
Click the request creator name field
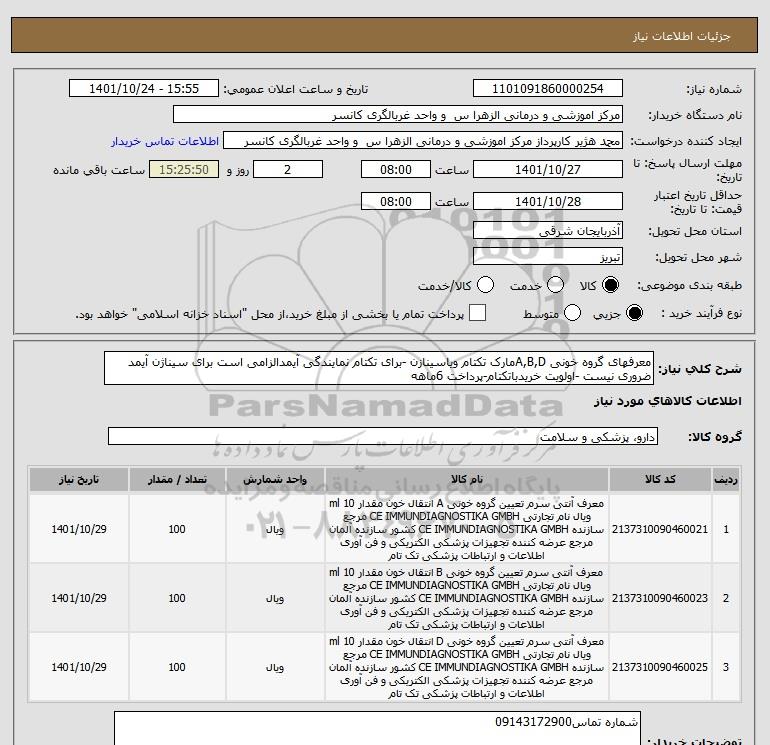coord(423,141)
